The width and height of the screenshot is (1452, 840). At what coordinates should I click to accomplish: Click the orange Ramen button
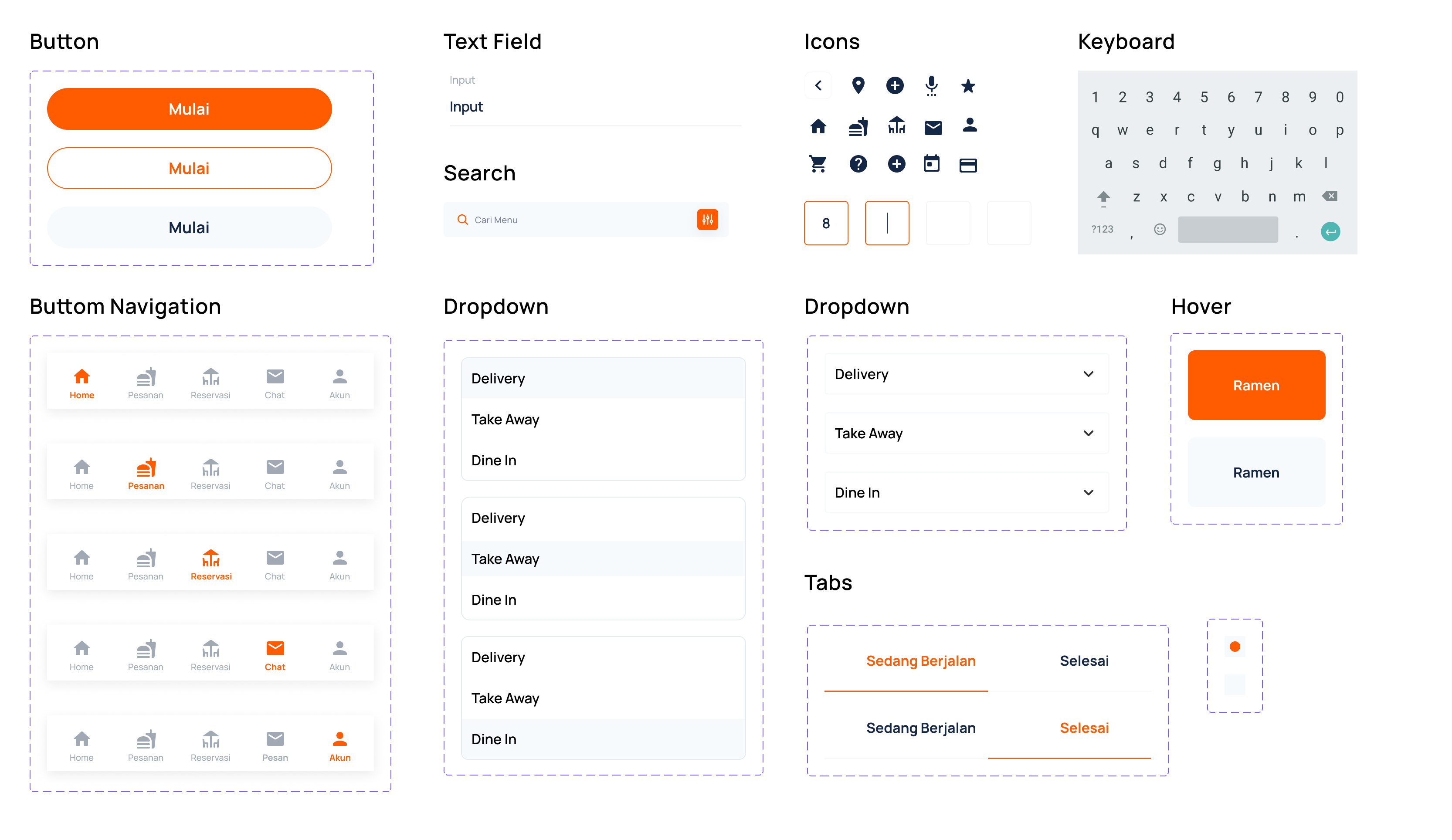click(1256, 386)
